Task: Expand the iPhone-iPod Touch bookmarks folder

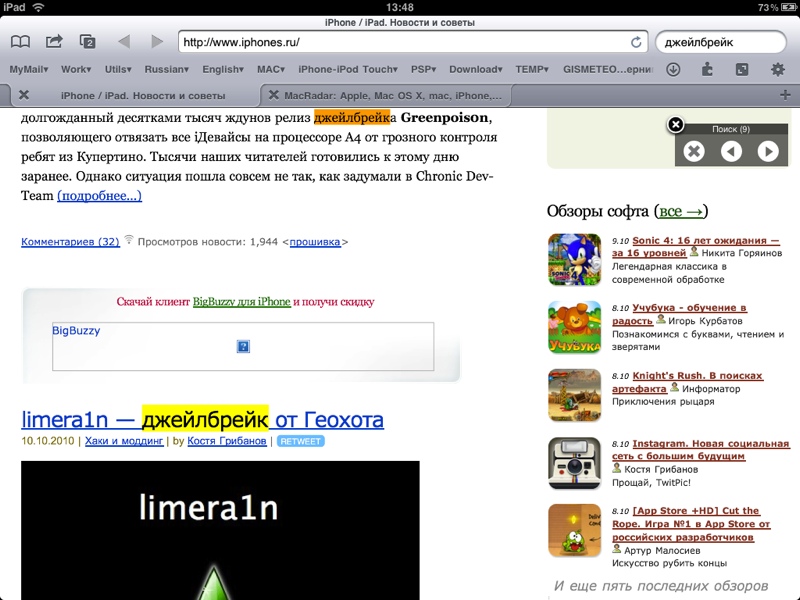Action: tap(348, 69)
